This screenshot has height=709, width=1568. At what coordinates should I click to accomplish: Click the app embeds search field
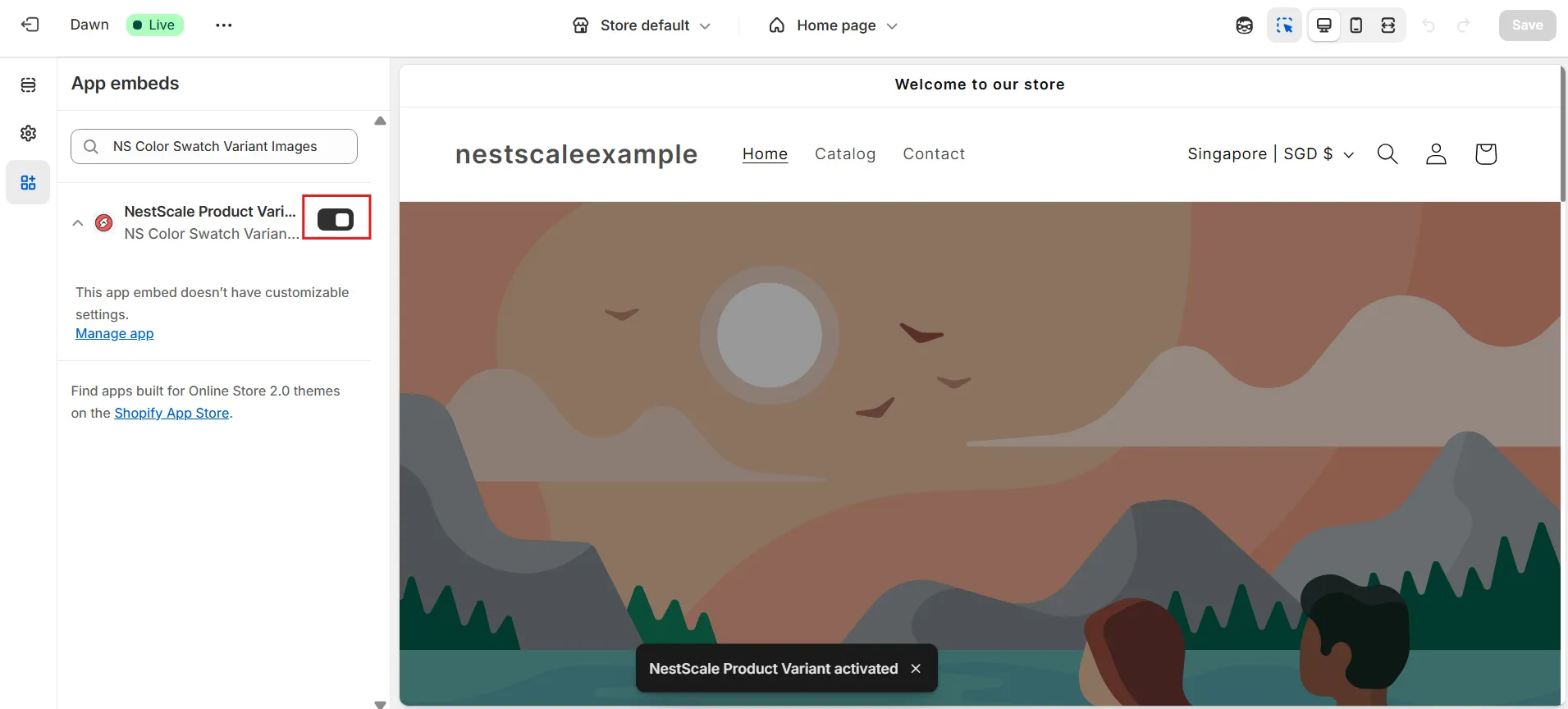coord(214,146)
